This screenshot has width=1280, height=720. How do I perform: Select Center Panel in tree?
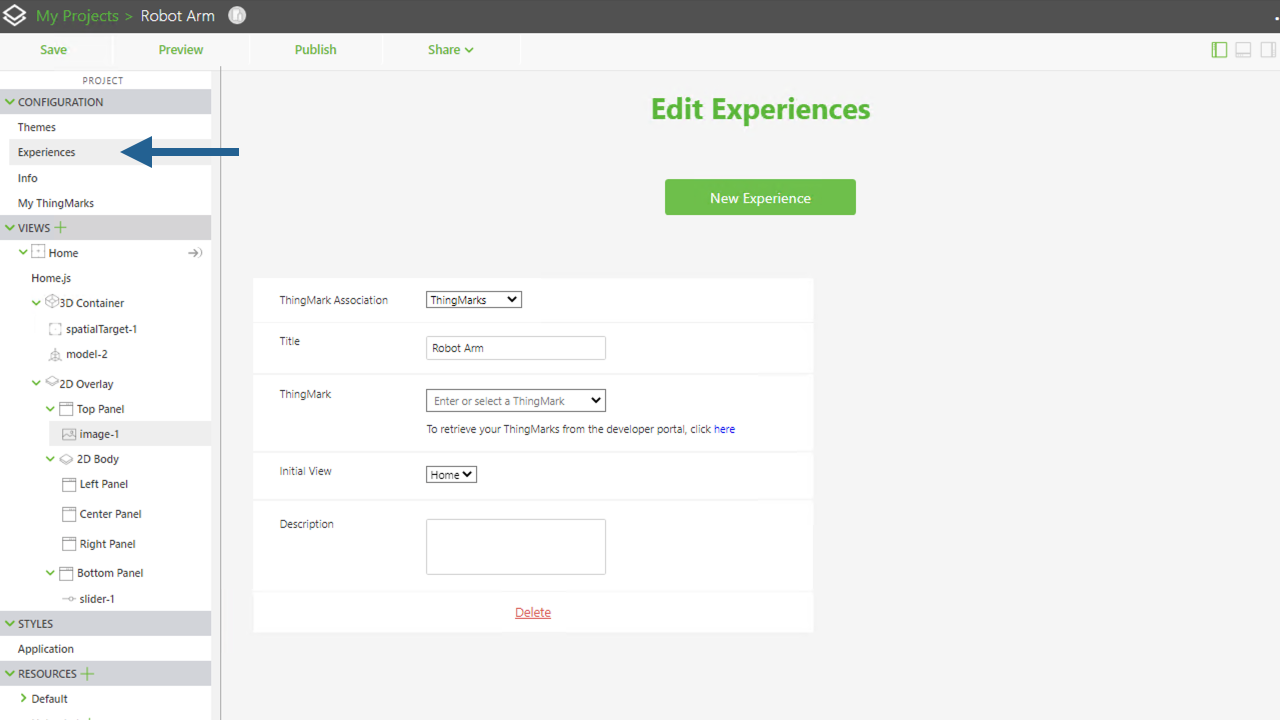111,514
